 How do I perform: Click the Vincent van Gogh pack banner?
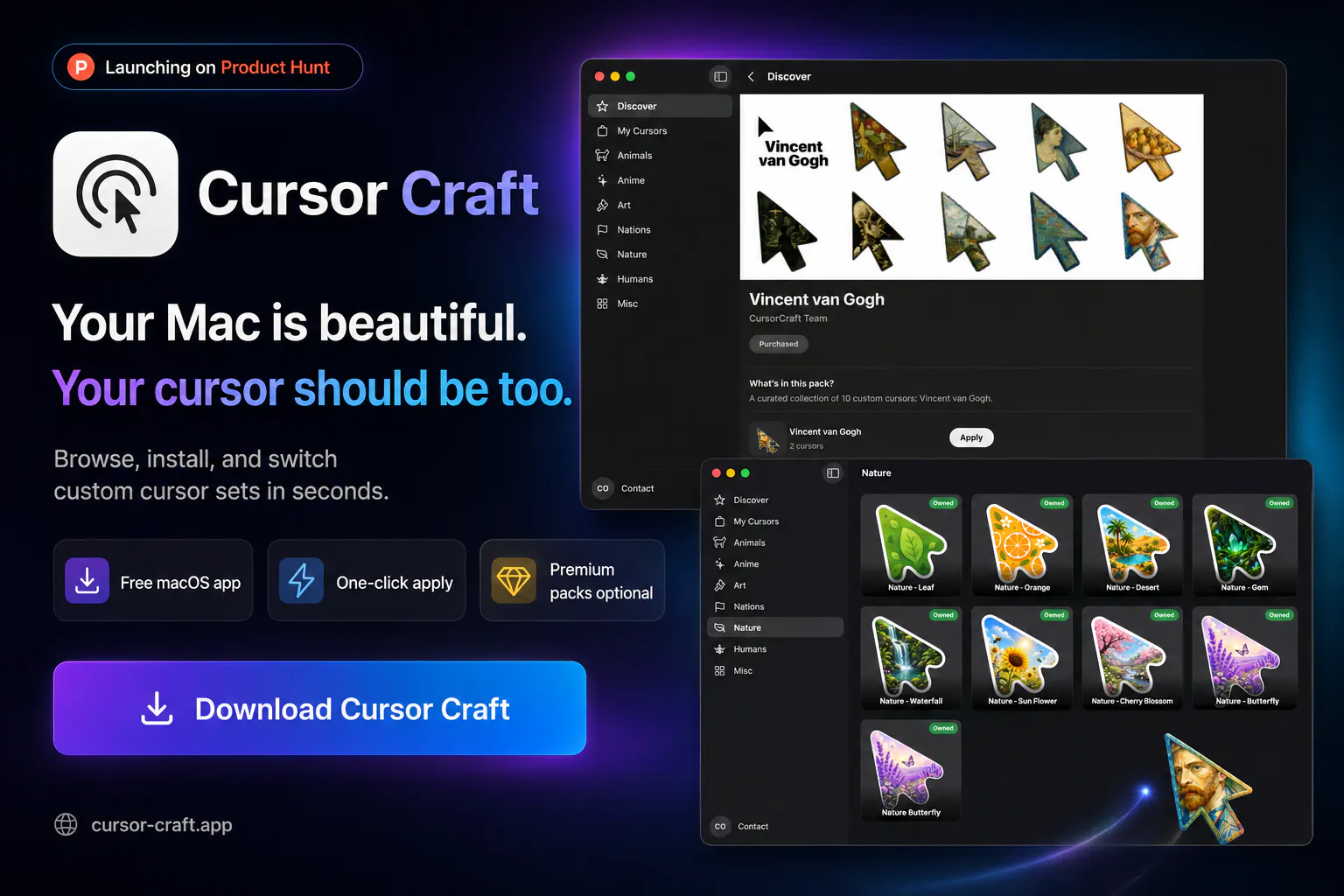click(x=971, y=187)
